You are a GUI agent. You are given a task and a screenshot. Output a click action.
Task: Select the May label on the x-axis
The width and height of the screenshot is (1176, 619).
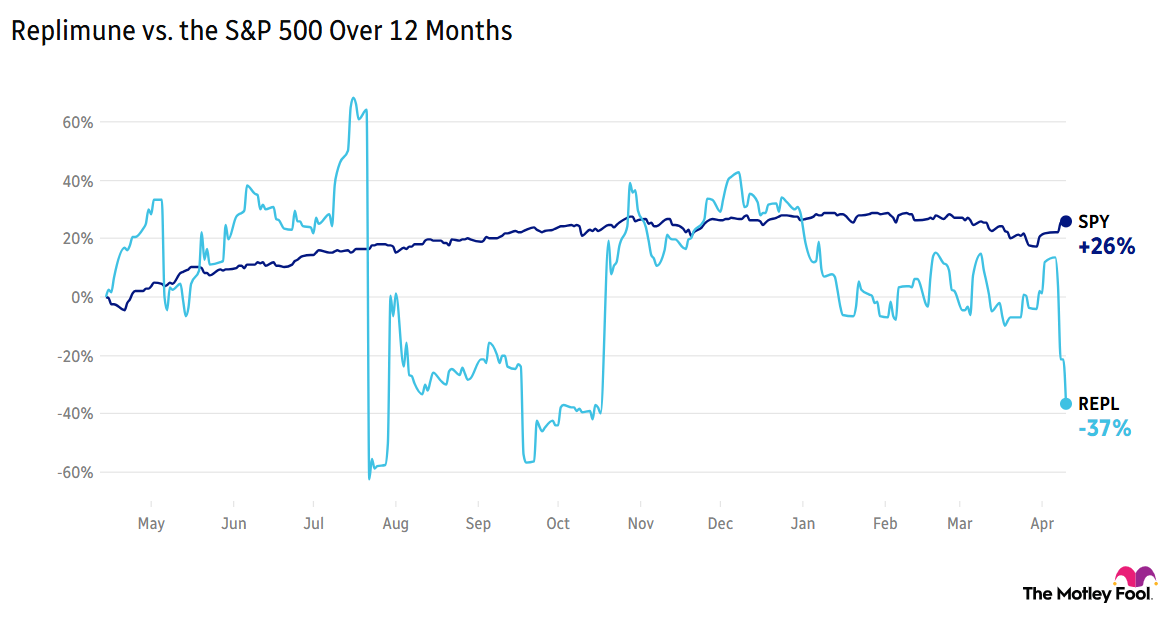(151, 523)
